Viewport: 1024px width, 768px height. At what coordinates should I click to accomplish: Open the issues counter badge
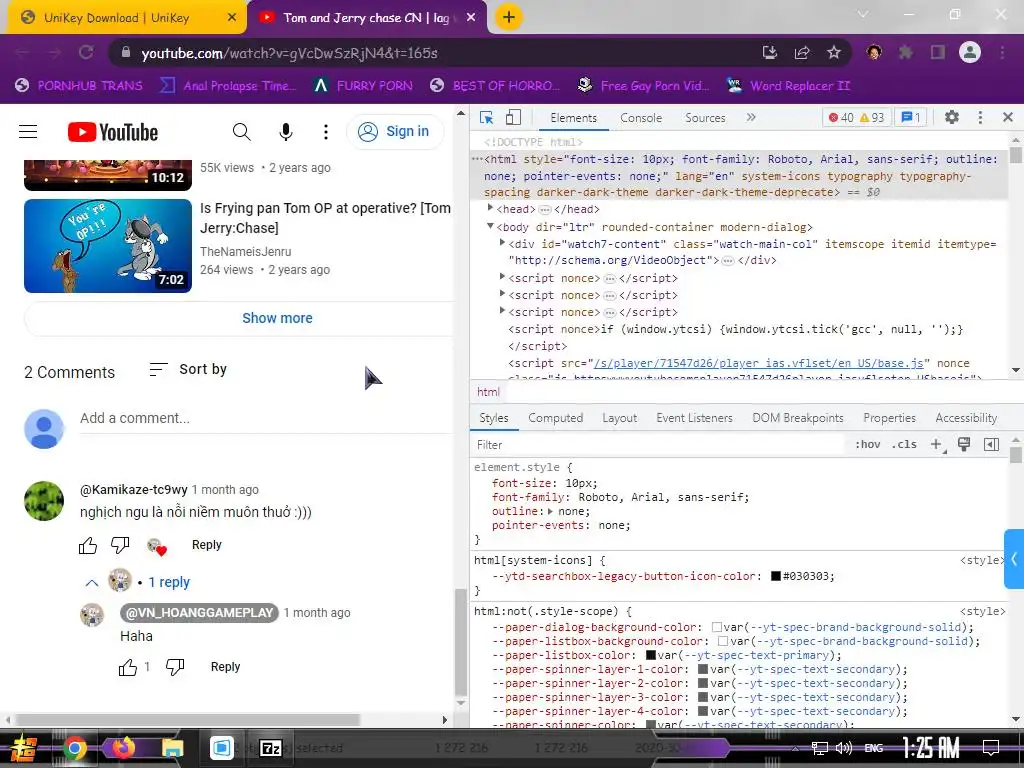[x=910, y=118]
